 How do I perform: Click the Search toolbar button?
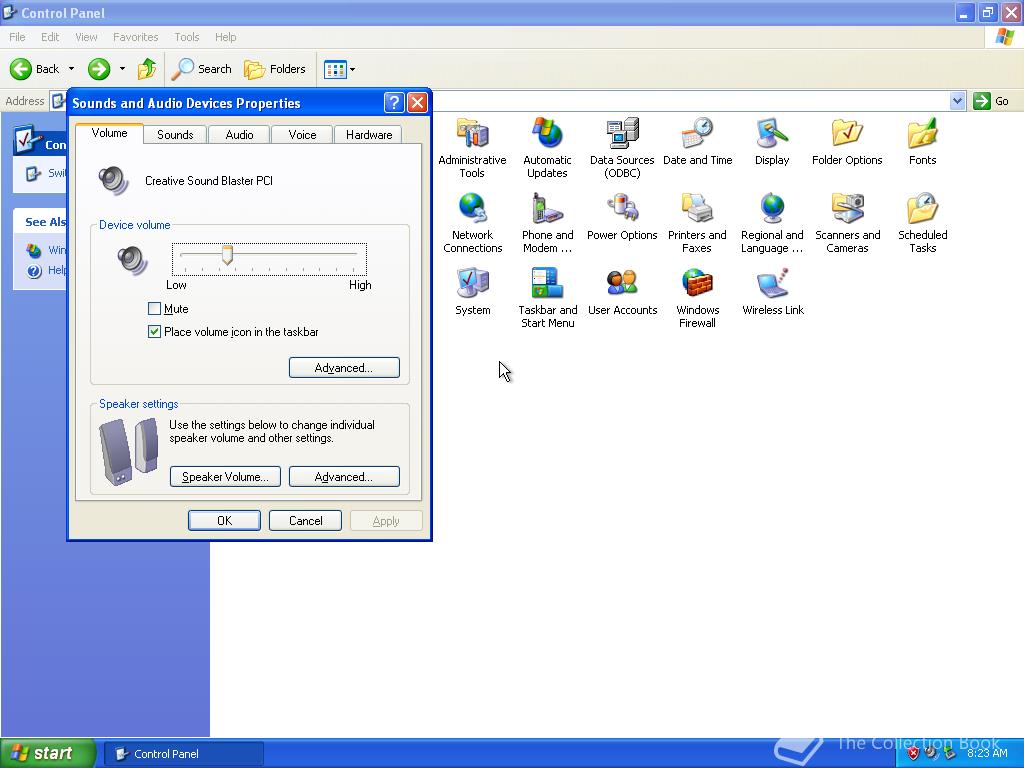pos(202,69)
